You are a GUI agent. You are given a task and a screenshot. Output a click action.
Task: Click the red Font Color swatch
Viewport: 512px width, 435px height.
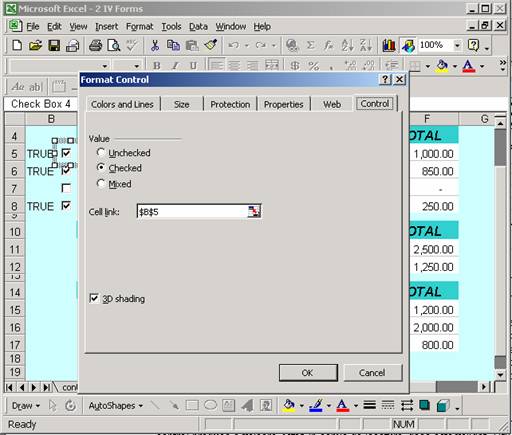468,66
